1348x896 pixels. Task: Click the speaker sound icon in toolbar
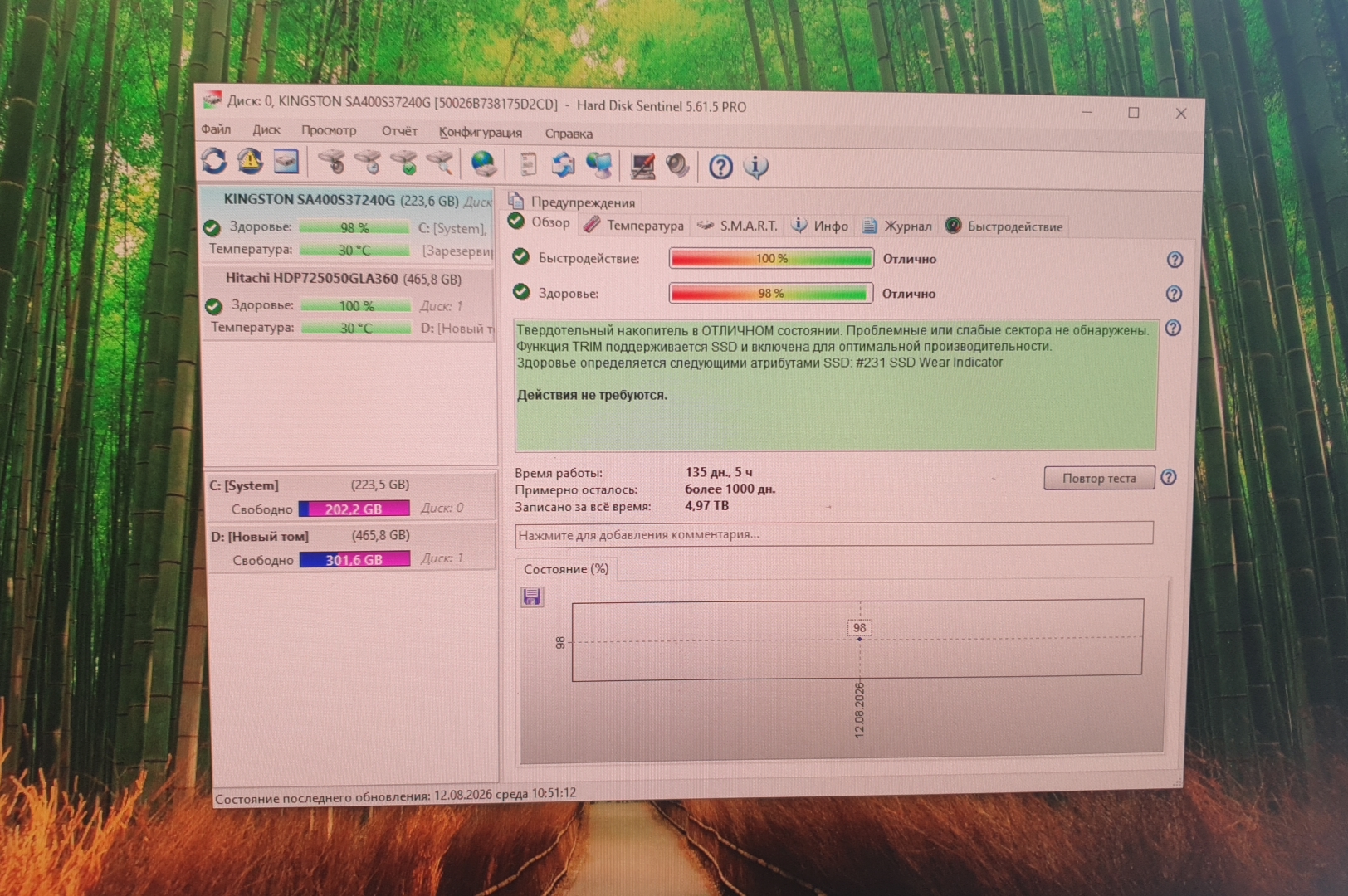[x=678, y=166]
